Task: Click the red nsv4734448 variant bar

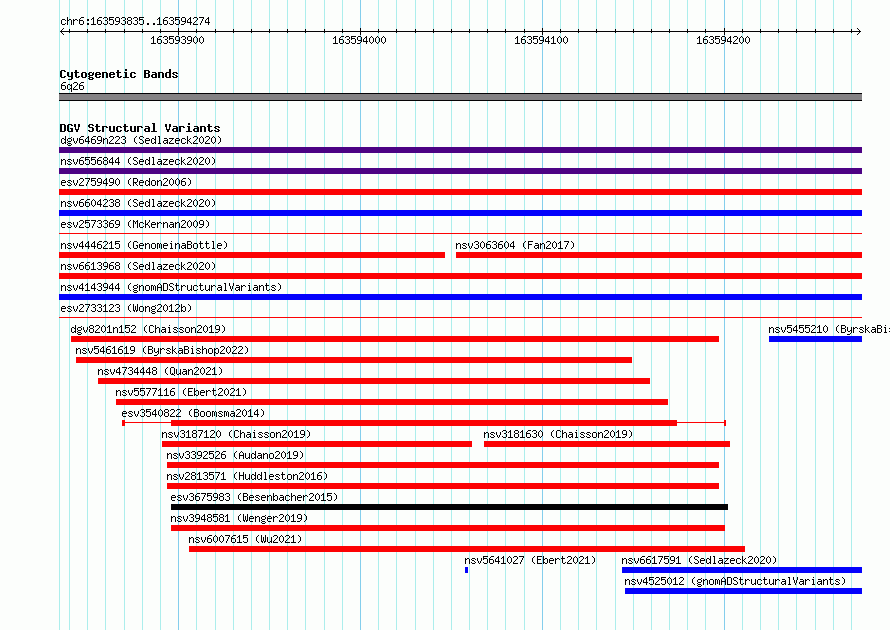Action: (x=374, y=381)
